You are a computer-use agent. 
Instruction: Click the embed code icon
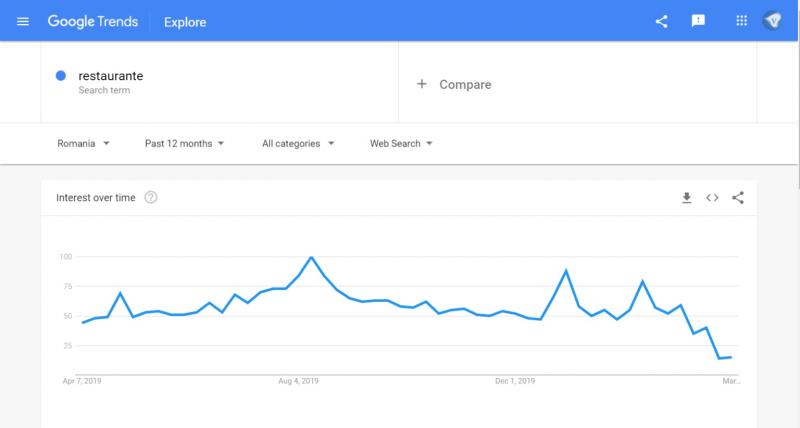point(712,198)
